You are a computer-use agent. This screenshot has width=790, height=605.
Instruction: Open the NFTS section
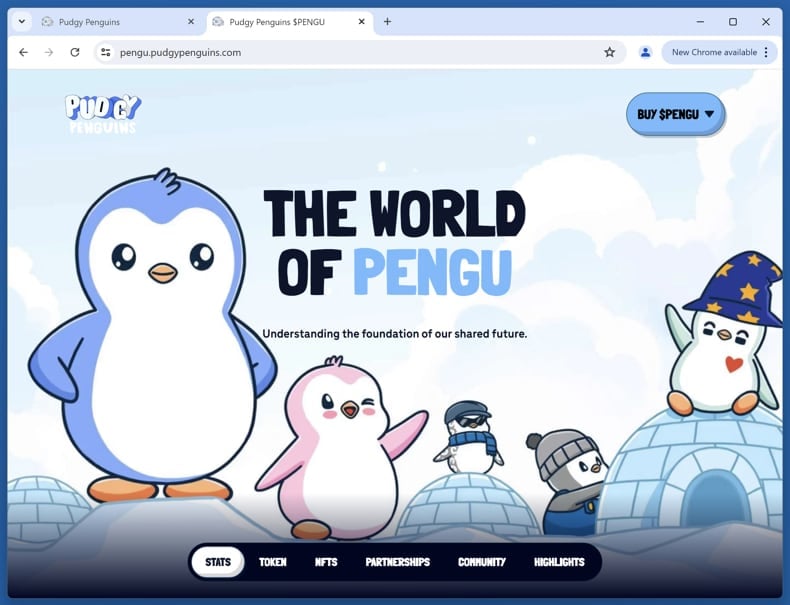click(x=326, y=562)
